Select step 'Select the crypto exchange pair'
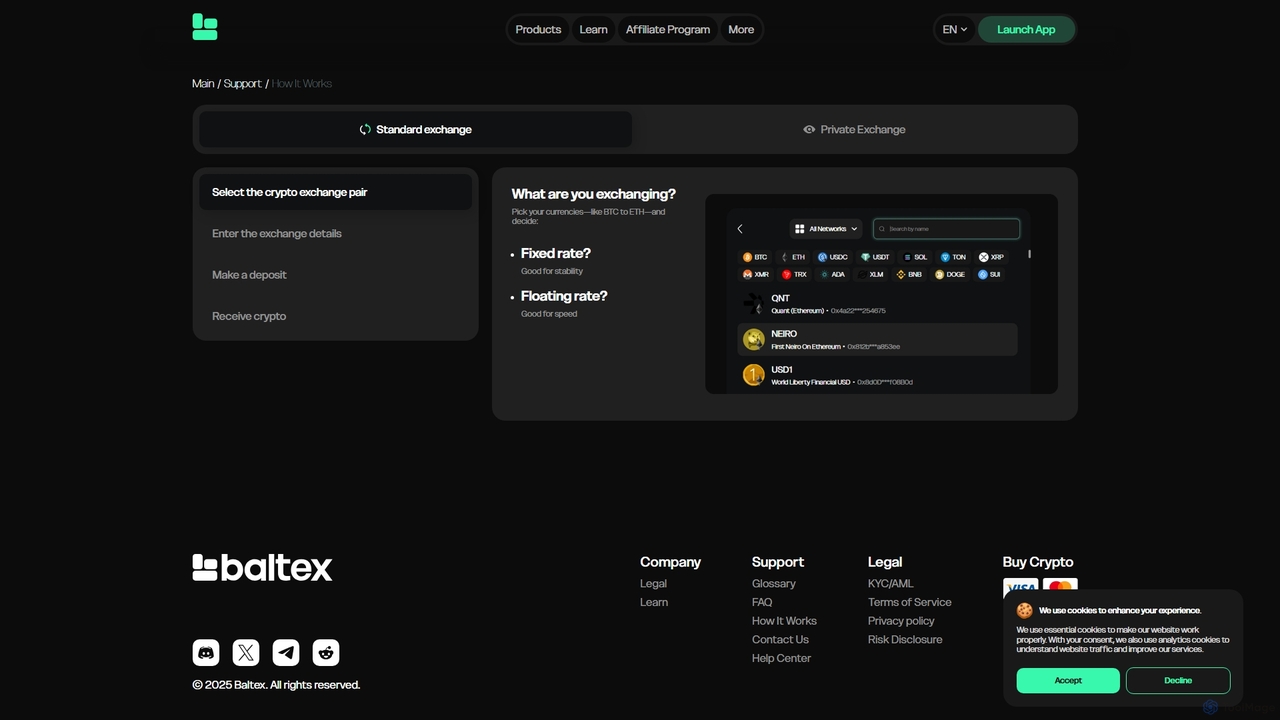 335,192
